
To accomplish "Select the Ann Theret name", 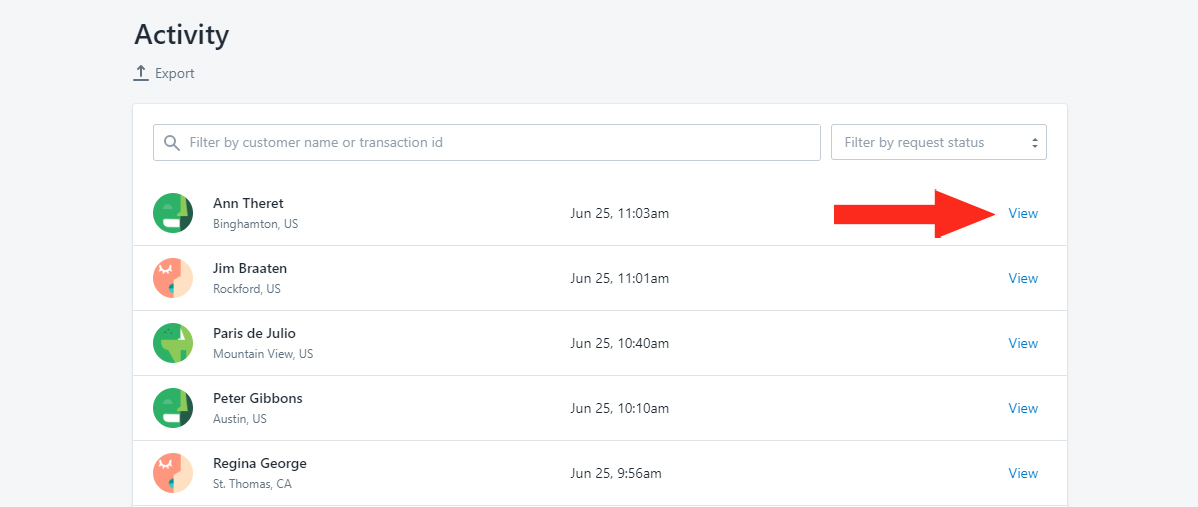I will pos(248,203).
